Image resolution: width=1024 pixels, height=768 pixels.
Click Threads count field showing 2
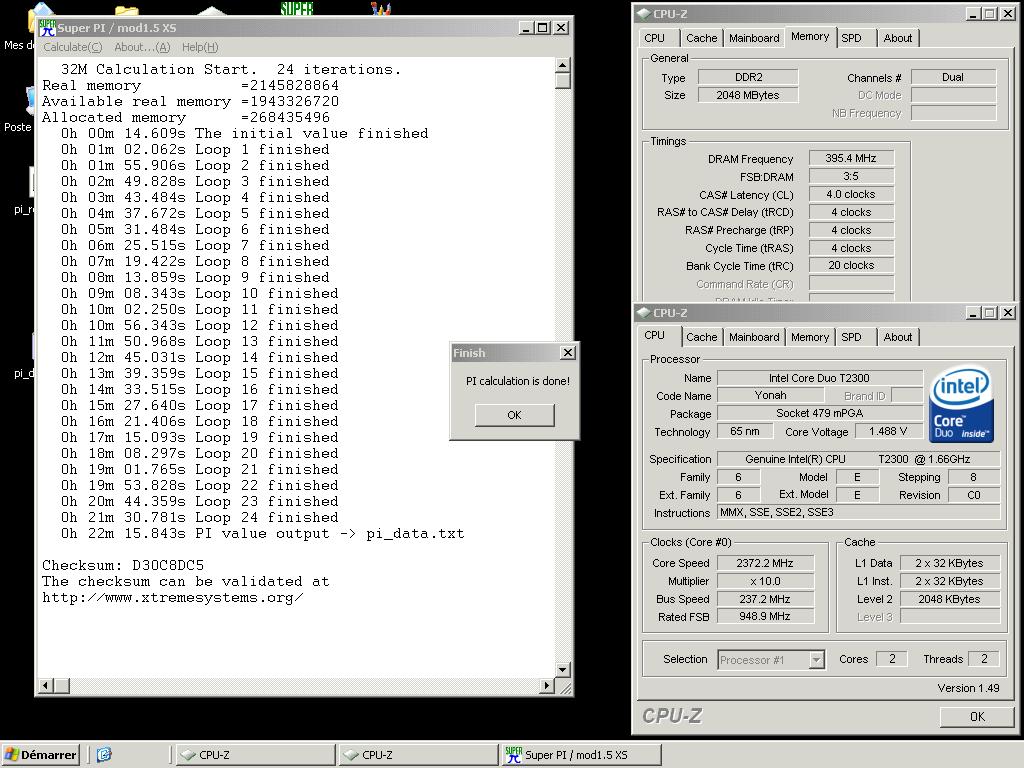(x=984, y=659)
